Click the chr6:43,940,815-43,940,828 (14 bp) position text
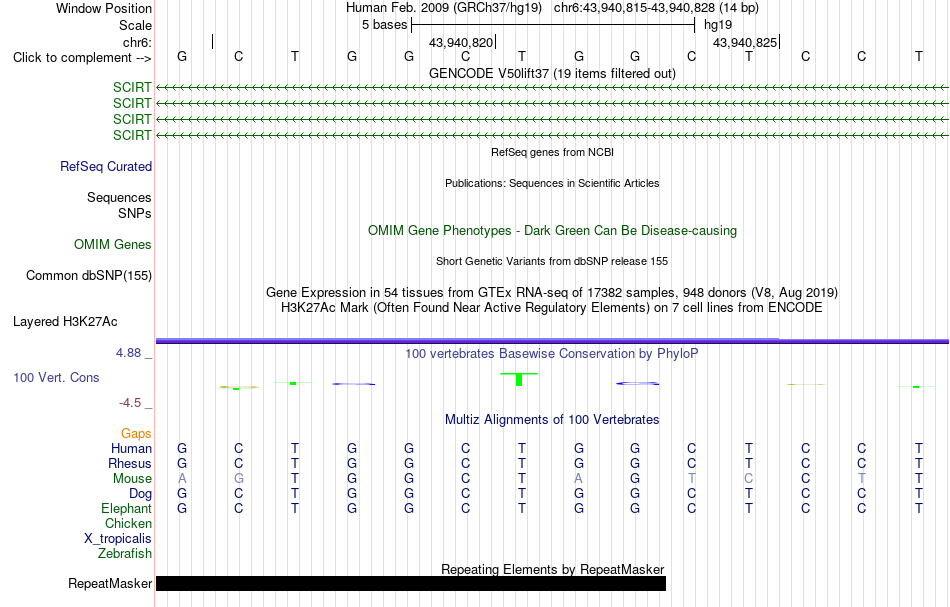This screenshot has width=950, height=607. (656, 8)
